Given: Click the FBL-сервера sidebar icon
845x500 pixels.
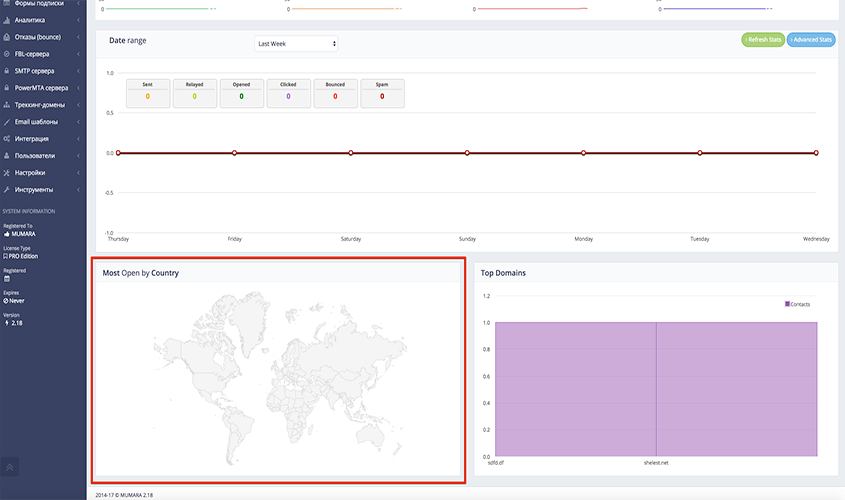Looking at the screenshot, I should (x=7, y=54).
